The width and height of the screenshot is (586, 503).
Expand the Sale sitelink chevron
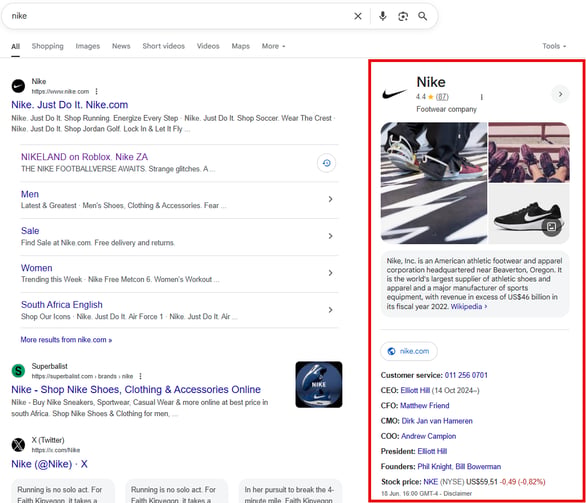[330, 236]
